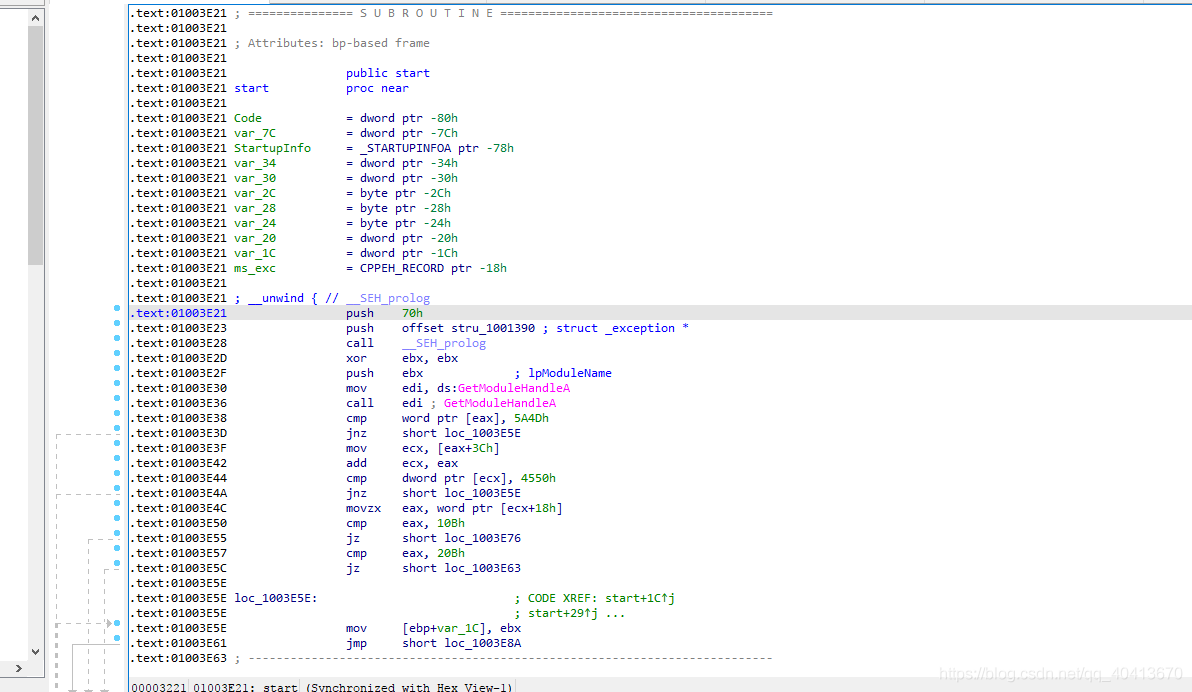Click the 'S U B R O U T I N E' header line
The width and height of the screenshot is (1192, 692).
[426, 13]
